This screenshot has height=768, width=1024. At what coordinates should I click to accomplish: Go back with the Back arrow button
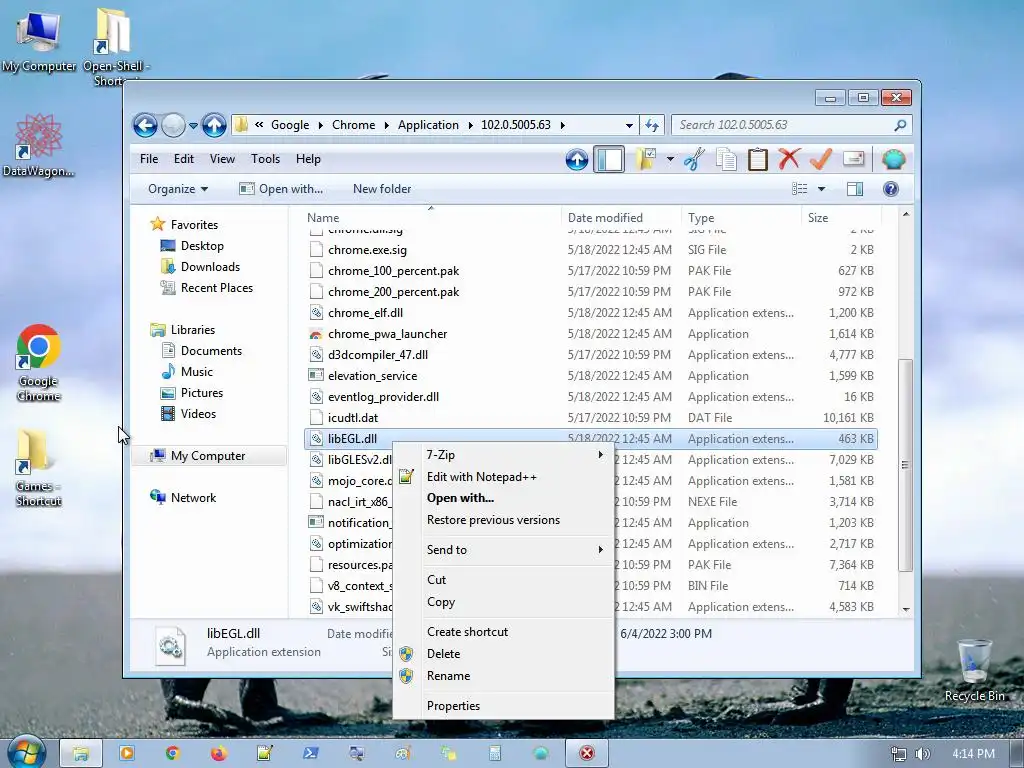145,125
